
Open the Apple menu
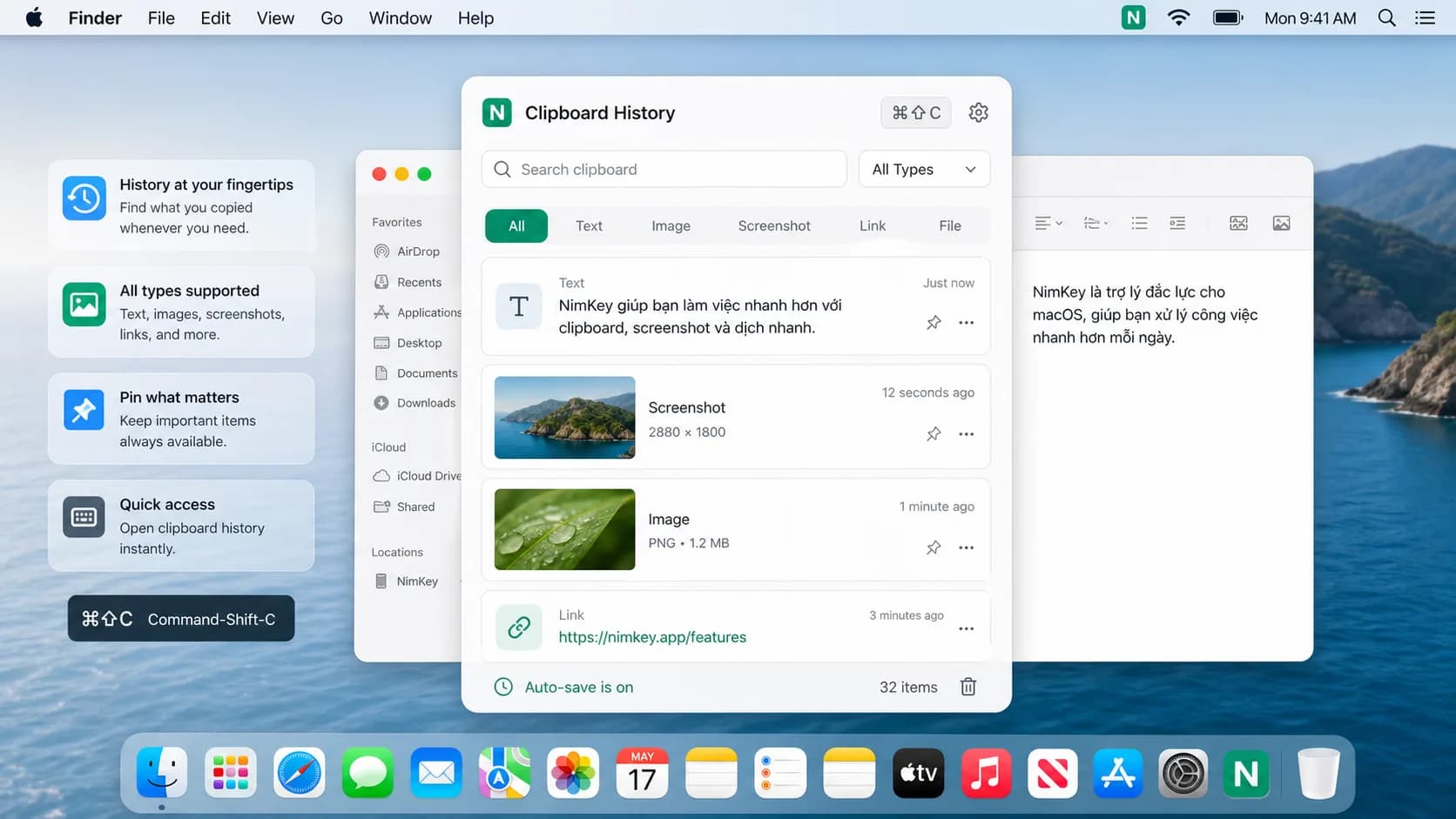tap(34, 17)
